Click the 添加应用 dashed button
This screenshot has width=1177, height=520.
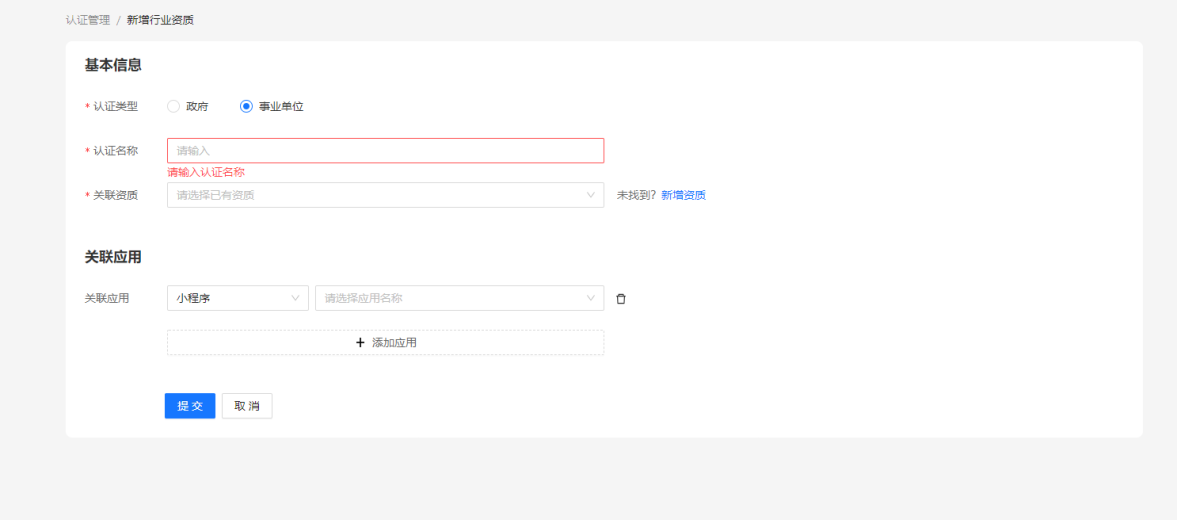coord(385,342)
